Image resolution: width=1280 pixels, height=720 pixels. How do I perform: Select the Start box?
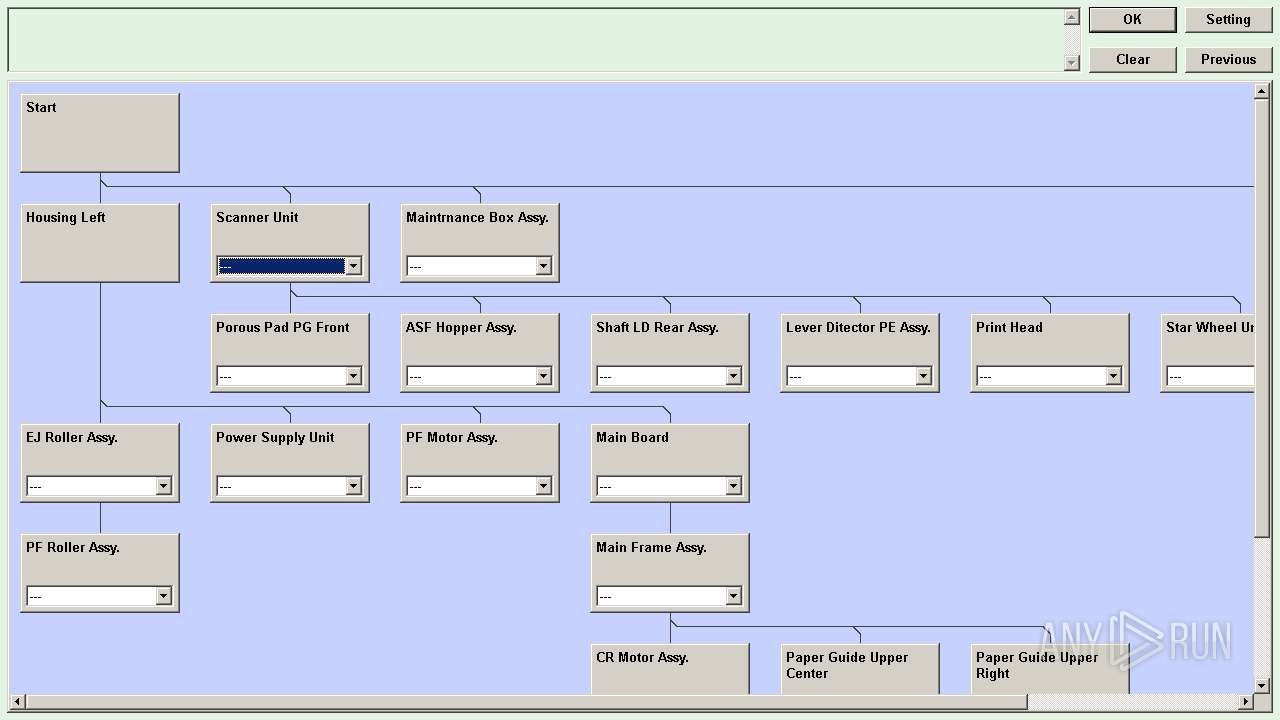pyautogui.click(x=100, y=133)
